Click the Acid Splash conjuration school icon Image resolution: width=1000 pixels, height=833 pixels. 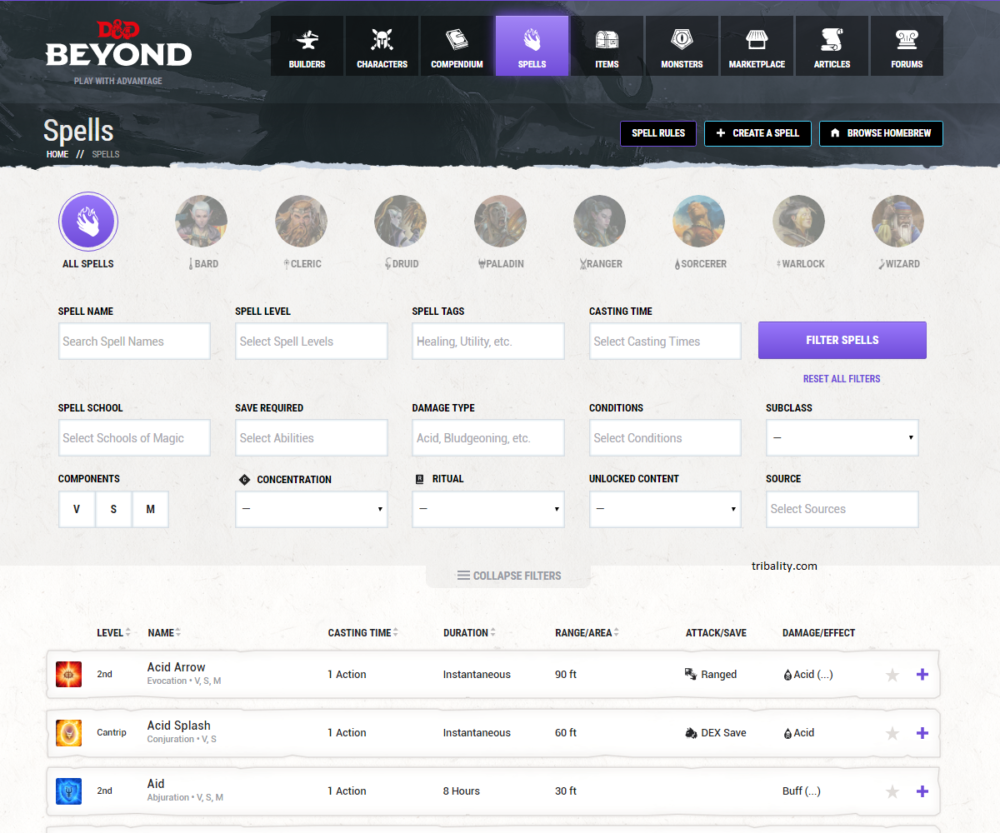(x=69, y=733)
